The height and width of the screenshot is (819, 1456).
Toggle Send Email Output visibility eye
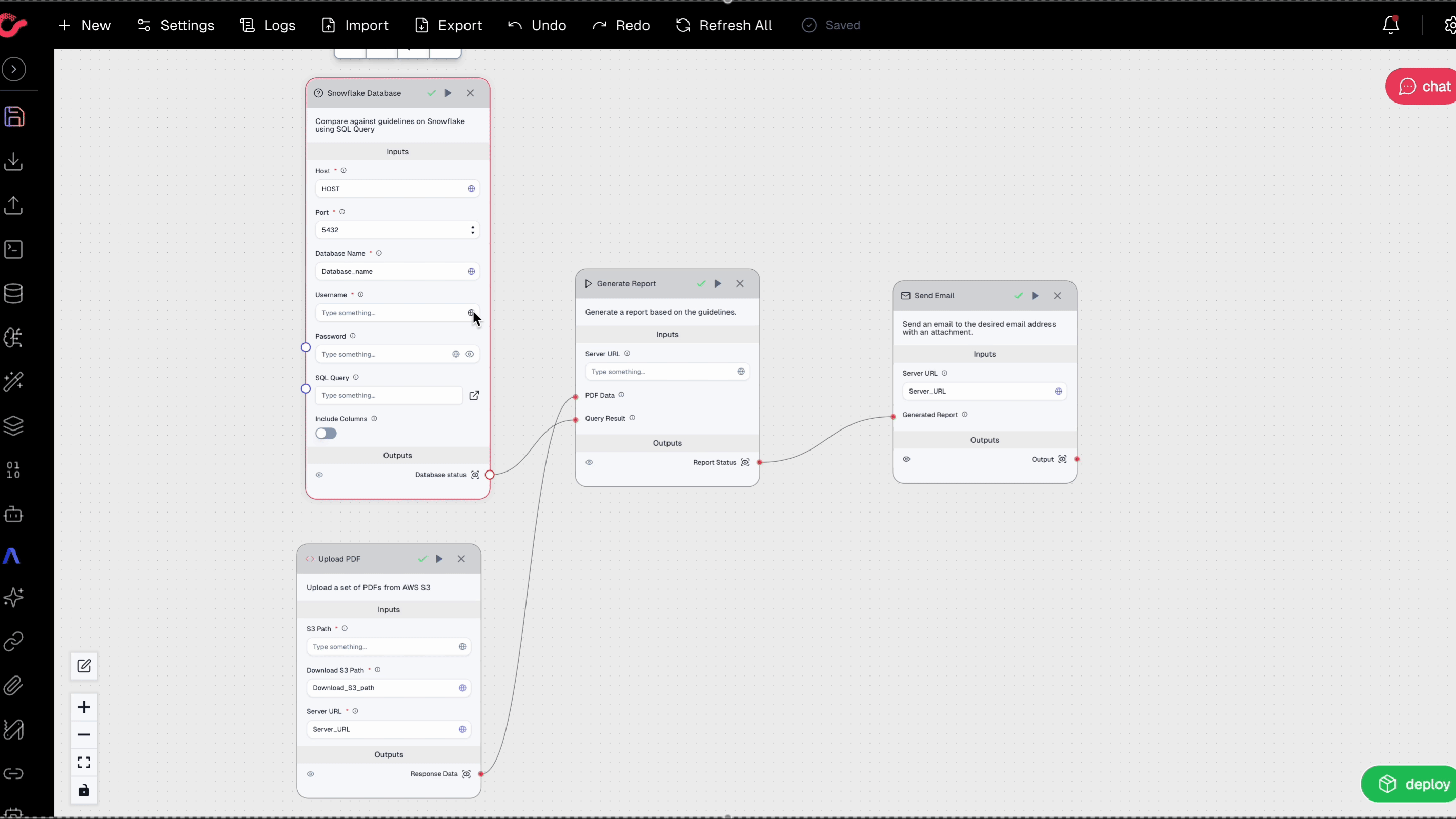906,459
